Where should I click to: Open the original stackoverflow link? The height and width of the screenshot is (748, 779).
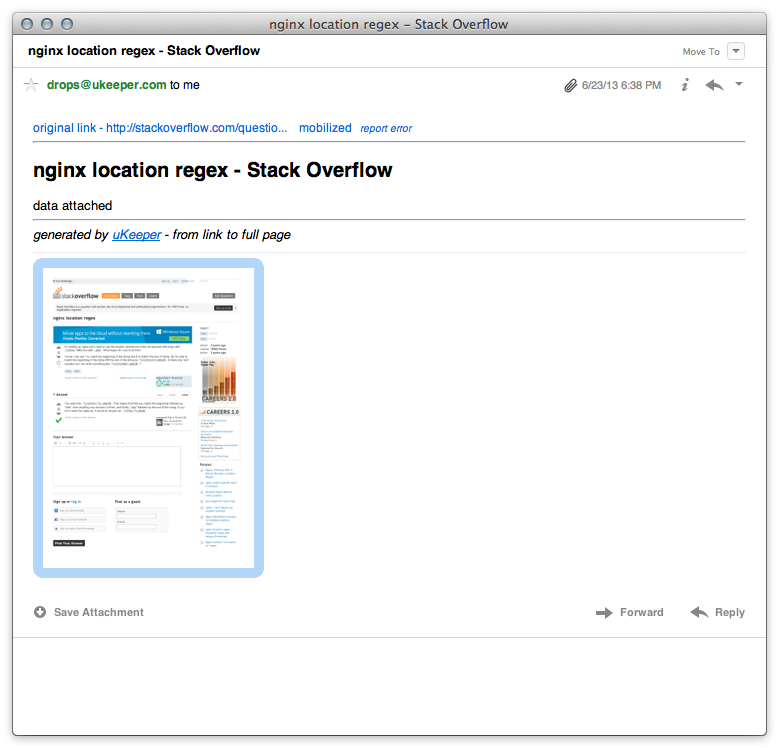160,128
